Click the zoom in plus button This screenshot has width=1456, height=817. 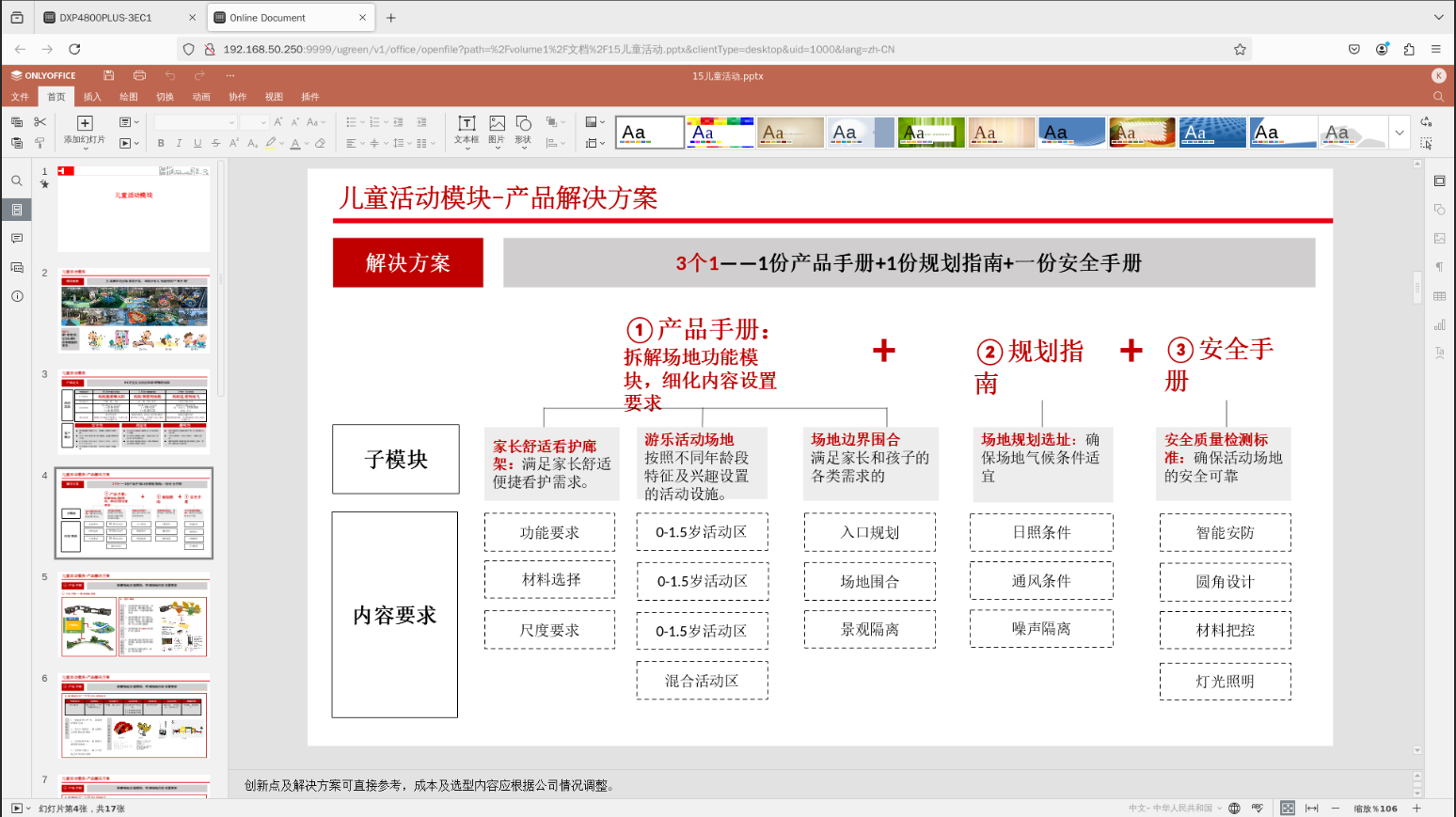[x=1416, y=809]
